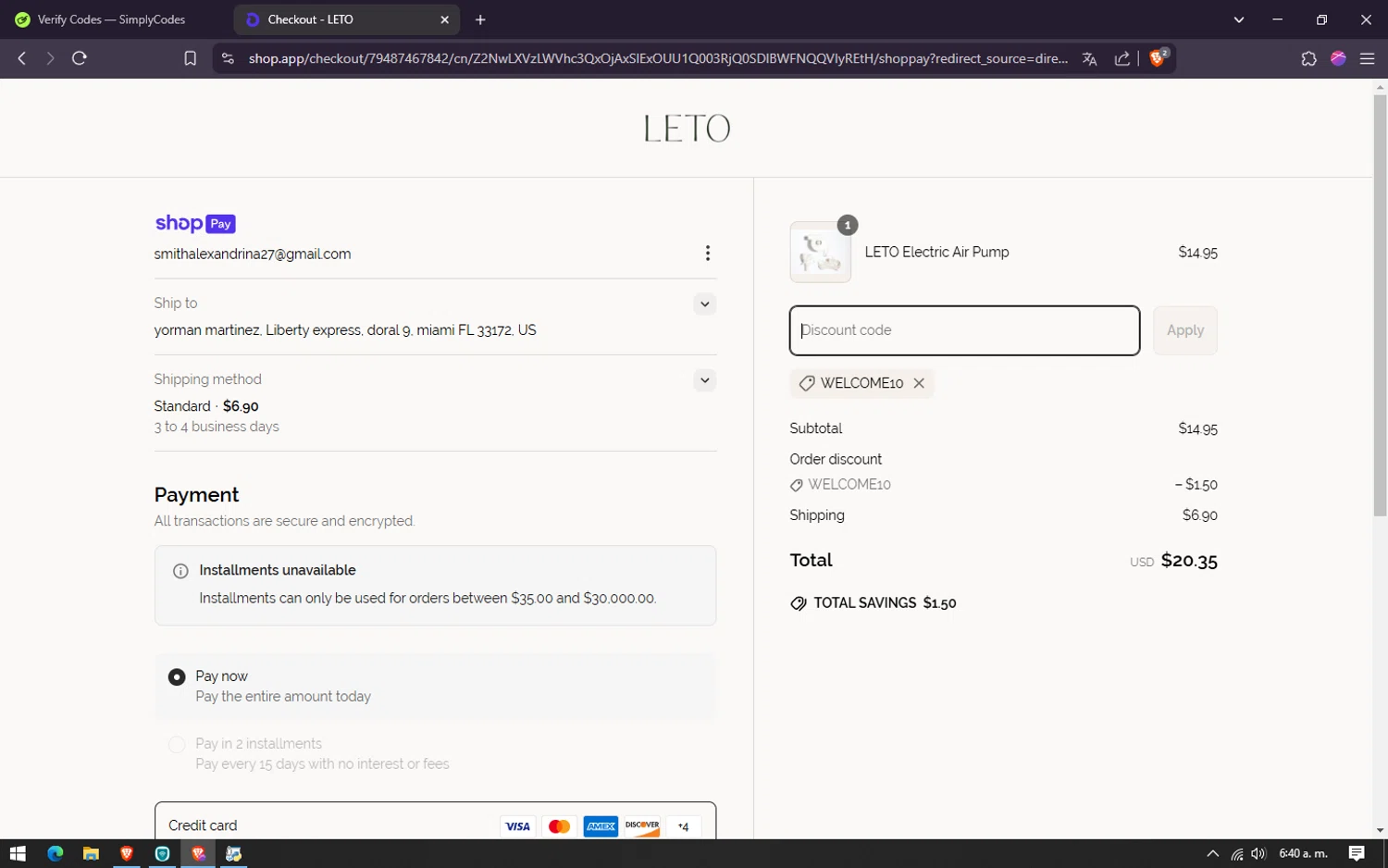Apply the discount code button
This screenshot has width=1388, height=868.
click(x=1184, y=330)
